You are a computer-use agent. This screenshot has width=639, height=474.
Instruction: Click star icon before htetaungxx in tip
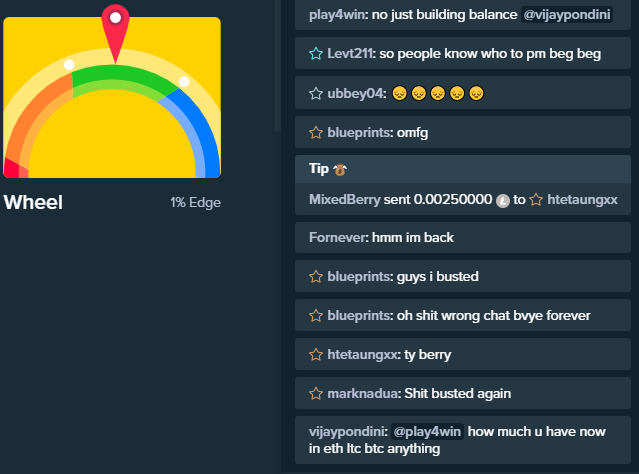point(536,200)
